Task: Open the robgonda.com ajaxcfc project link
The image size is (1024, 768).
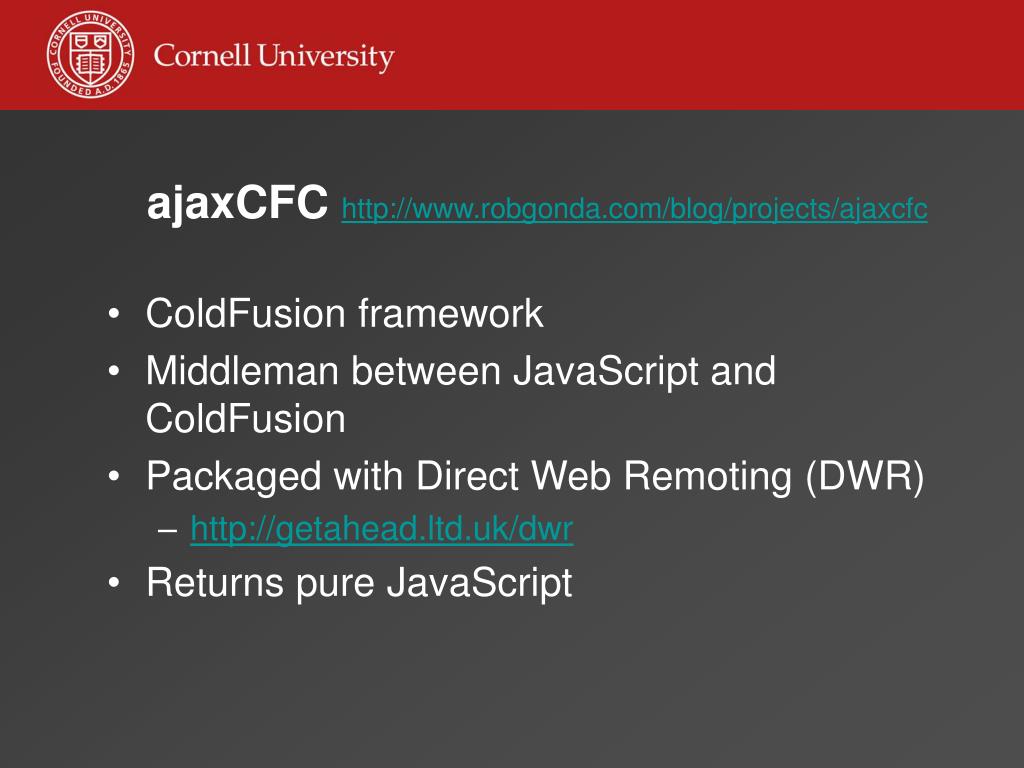Action: coord(634,210)
